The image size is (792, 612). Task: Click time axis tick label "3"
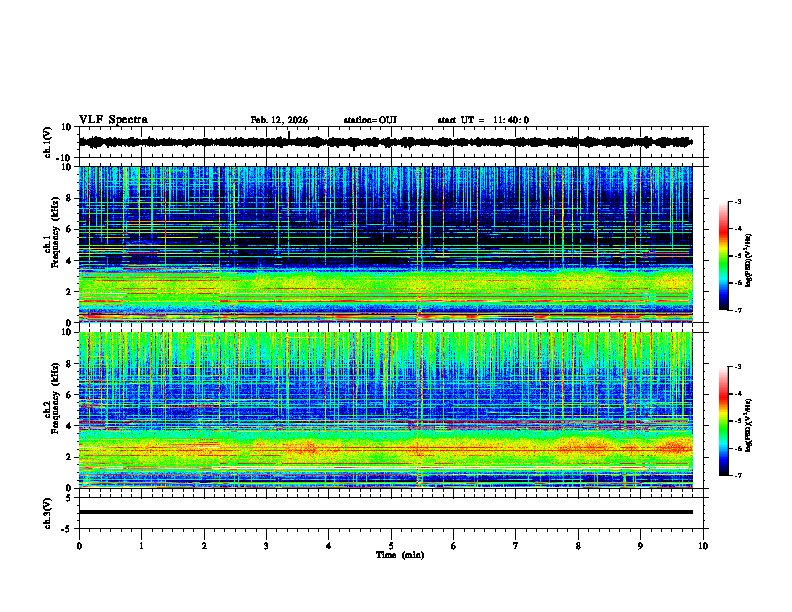tap(266, 546)
